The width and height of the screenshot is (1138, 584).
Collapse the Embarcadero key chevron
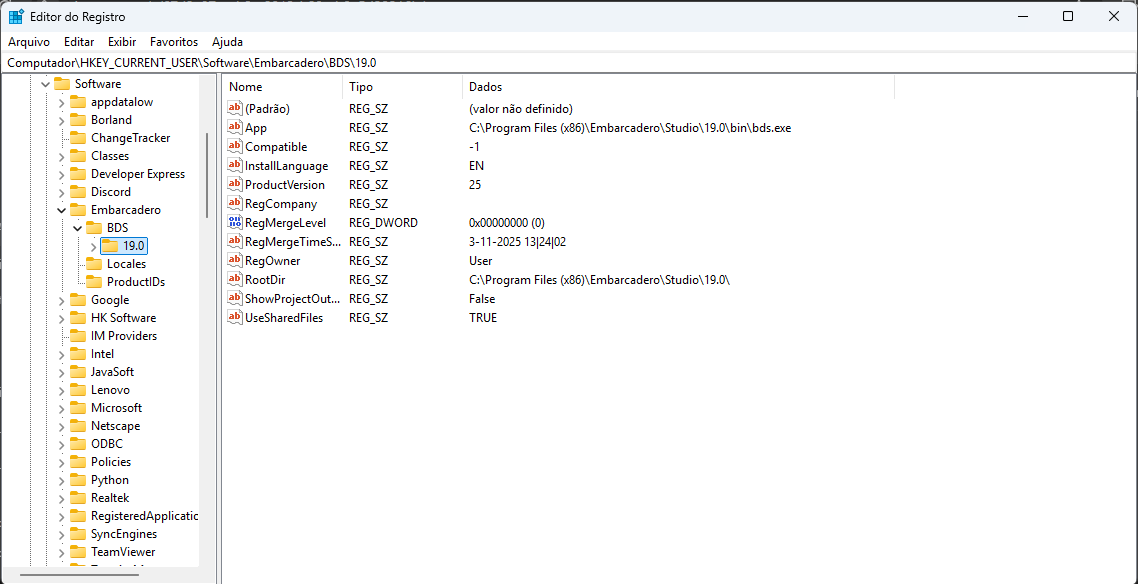tap(62, 210)
